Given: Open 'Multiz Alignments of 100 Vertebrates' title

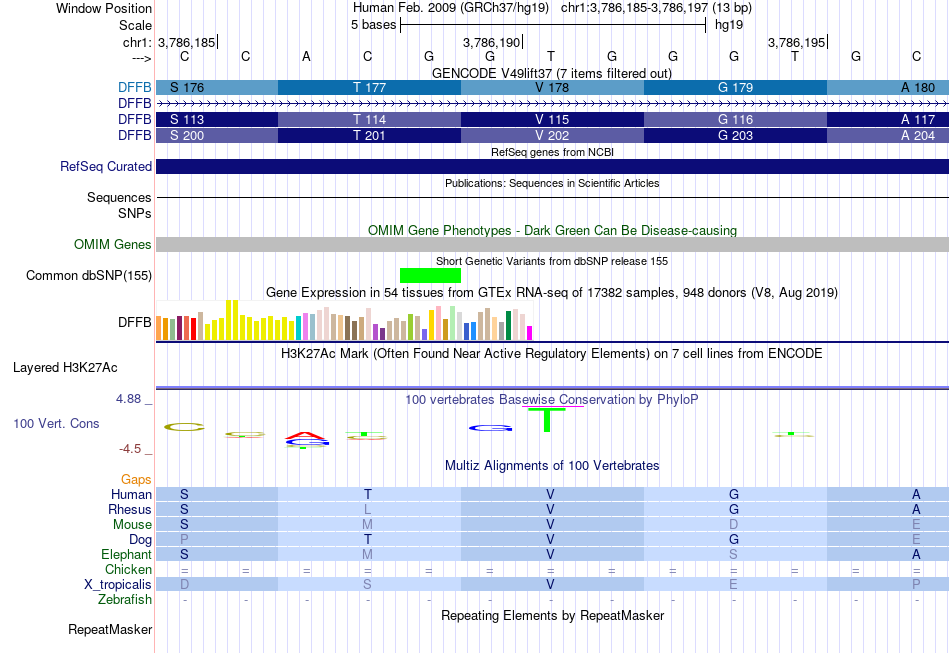Looking at the screenshot, I should click(552, 465).
